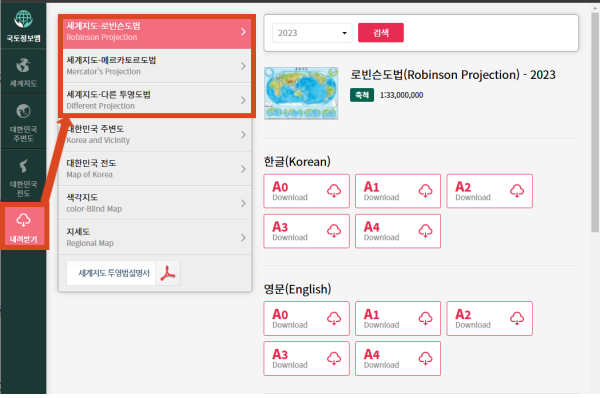Screen dimensions: 600x398
Task: Download English A2 map
Action: coord(489,318)
